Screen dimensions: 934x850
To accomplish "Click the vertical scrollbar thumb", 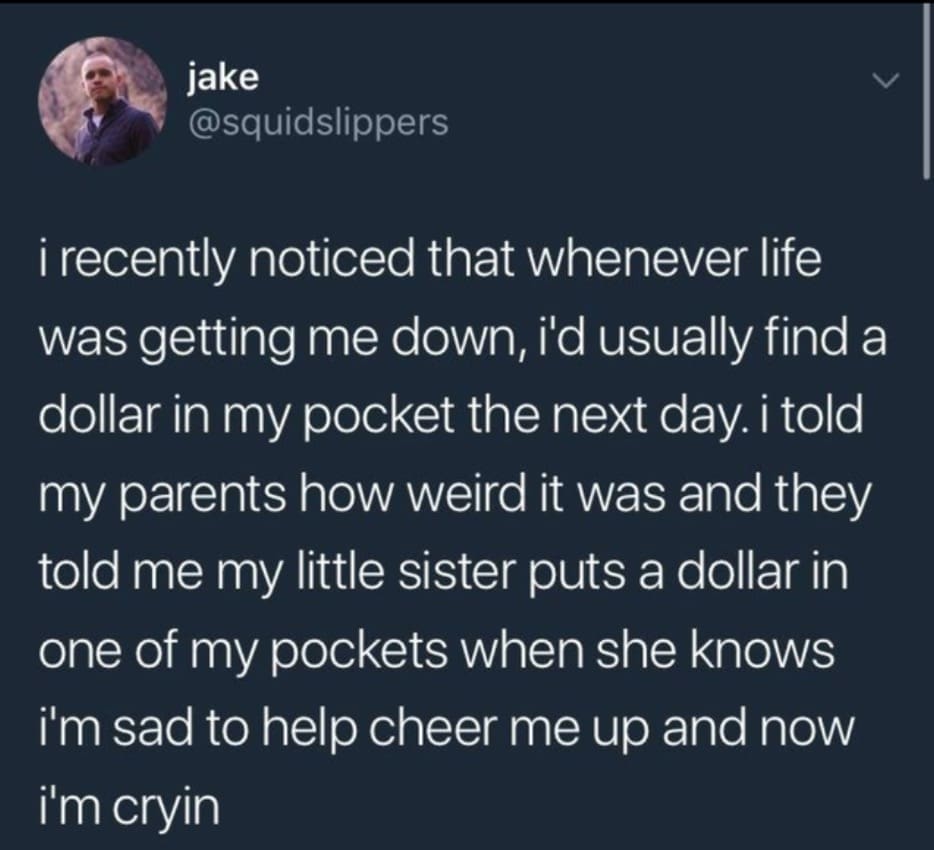I will tap(927, 89).
